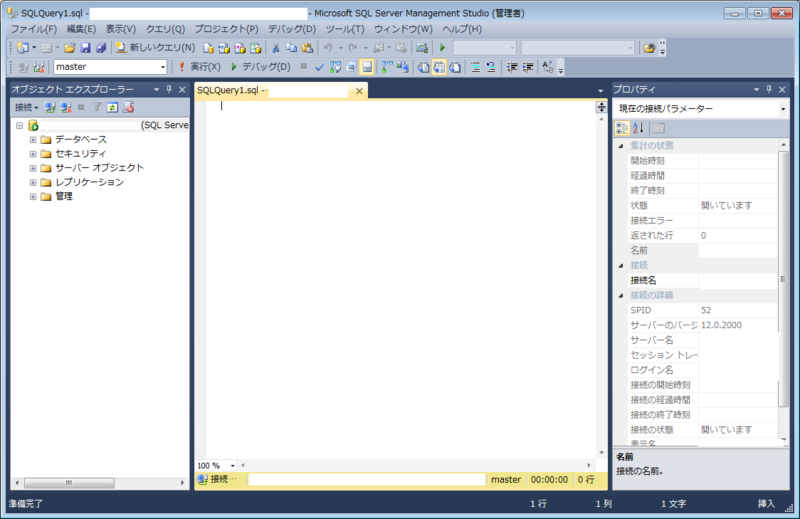This screenshot has width=800, height=519.
Task: Expand the データベース folder
Action: coord(33,139)
